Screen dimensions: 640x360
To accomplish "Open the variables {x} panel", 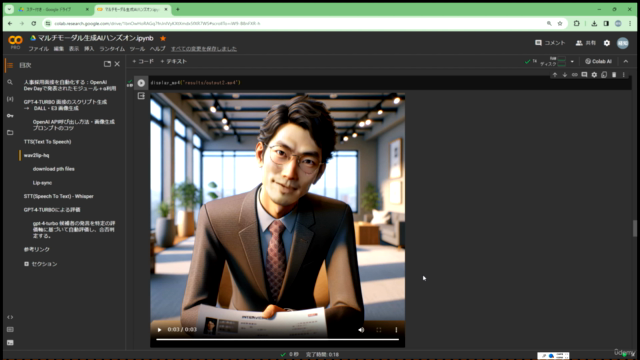I will point(10,99).
